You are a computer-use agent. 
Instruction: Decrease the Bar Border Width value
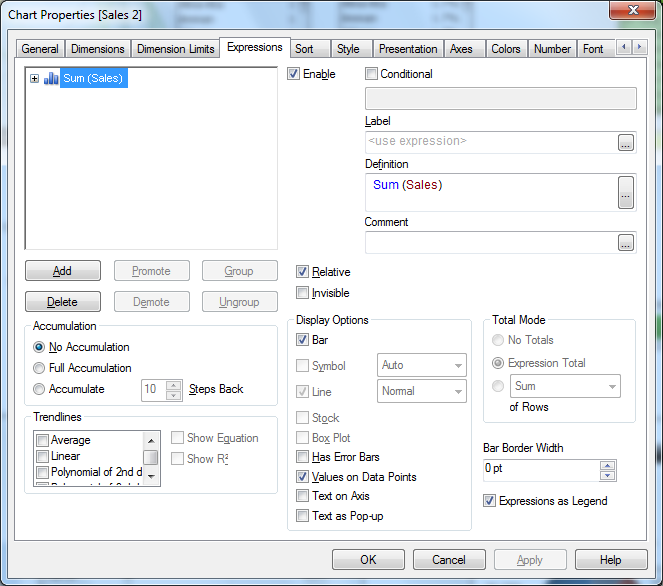[608, 476]
